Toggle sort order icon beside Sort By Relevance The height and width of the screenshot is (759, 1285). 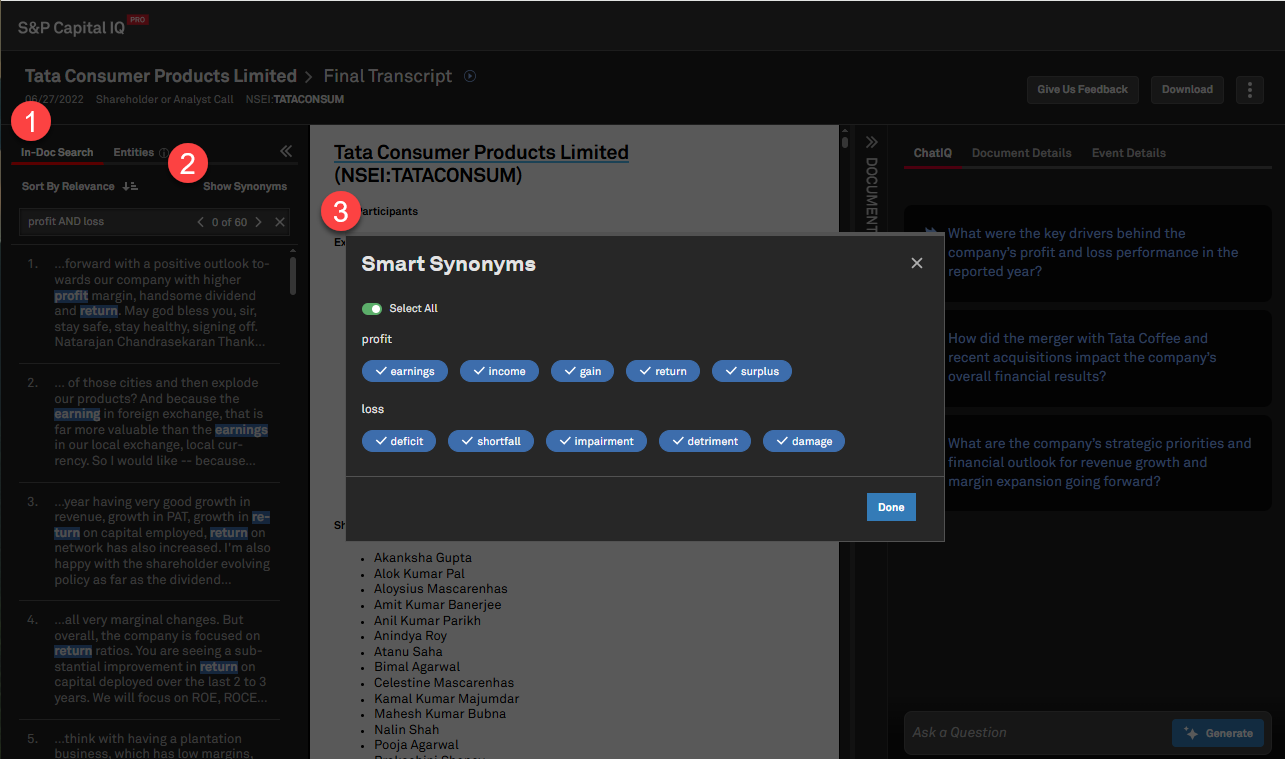[x=130, y=186]
